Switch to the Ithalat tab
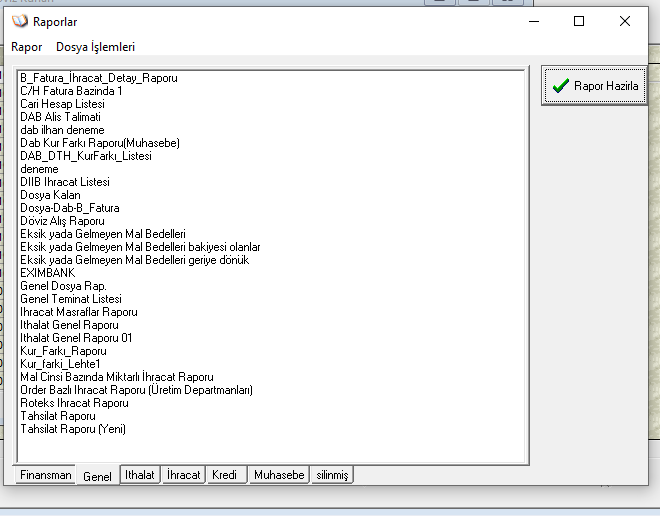Viewport: 660px width, 516px height. click(x=140, y=475)
